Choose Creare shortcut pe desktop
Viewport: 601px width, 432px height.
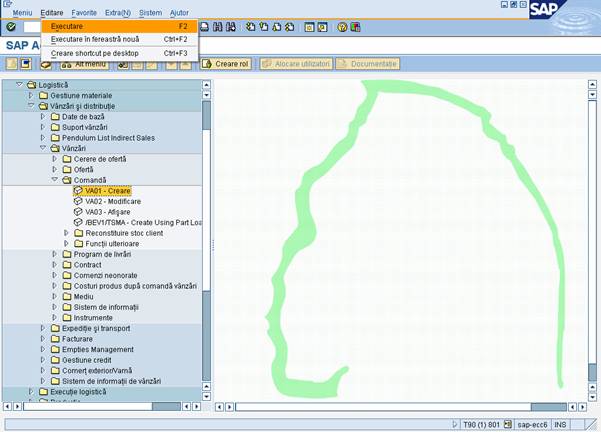point(120,53)
